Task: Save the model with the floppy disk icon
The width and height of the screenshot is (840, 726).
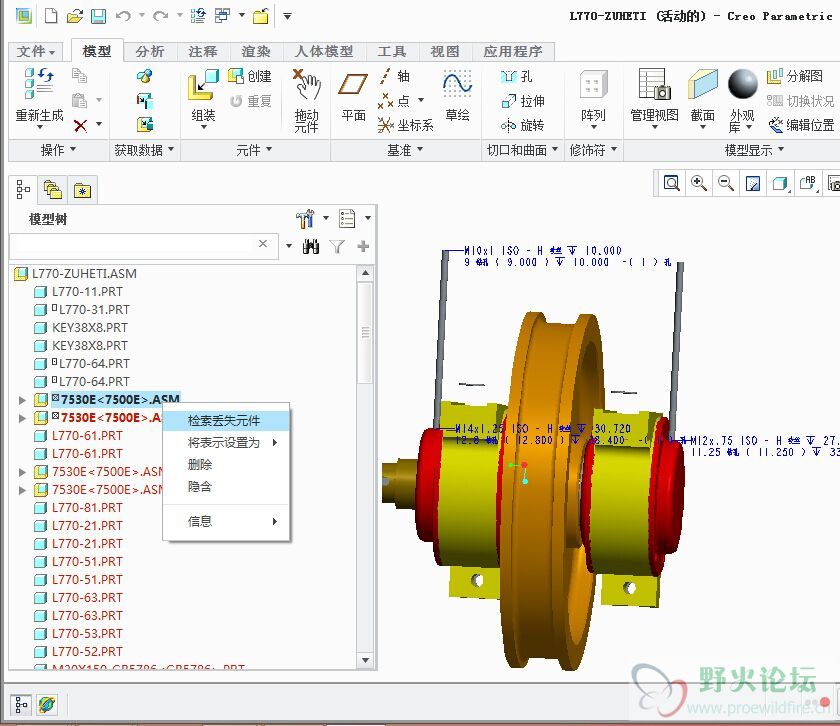Action: pyautogui.click(x=99, y=16)
